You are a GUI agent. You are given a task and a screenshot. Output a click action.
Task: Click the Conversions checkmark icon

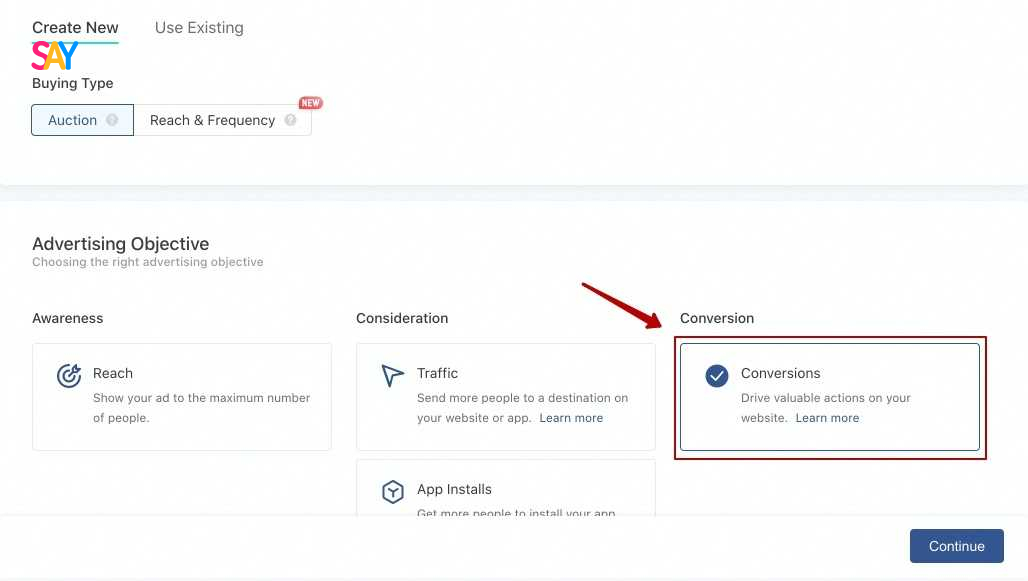coord(717,376)
